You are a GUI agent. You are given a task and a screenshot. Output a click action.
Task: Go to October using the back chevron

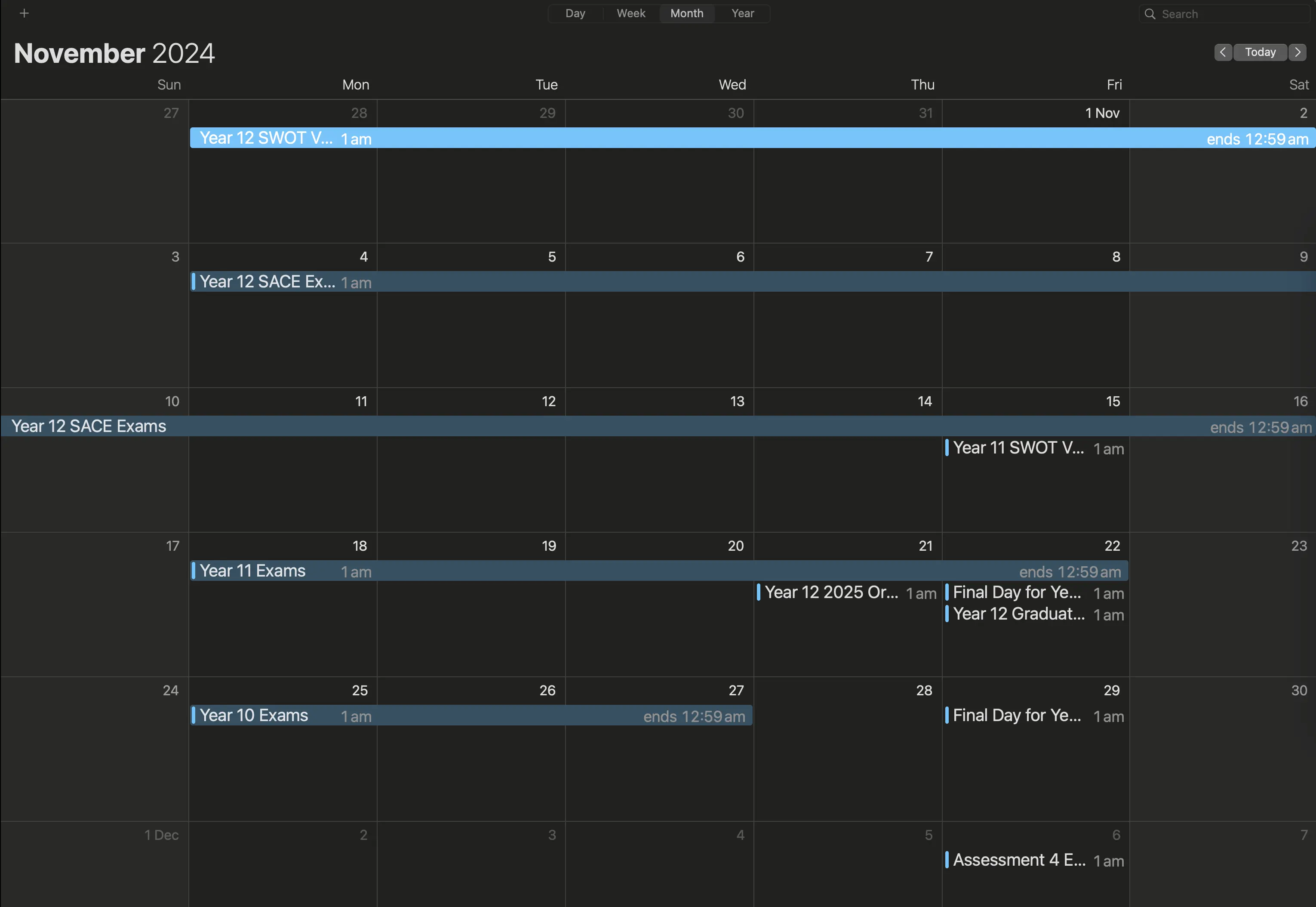click(x=1223, y=52)
